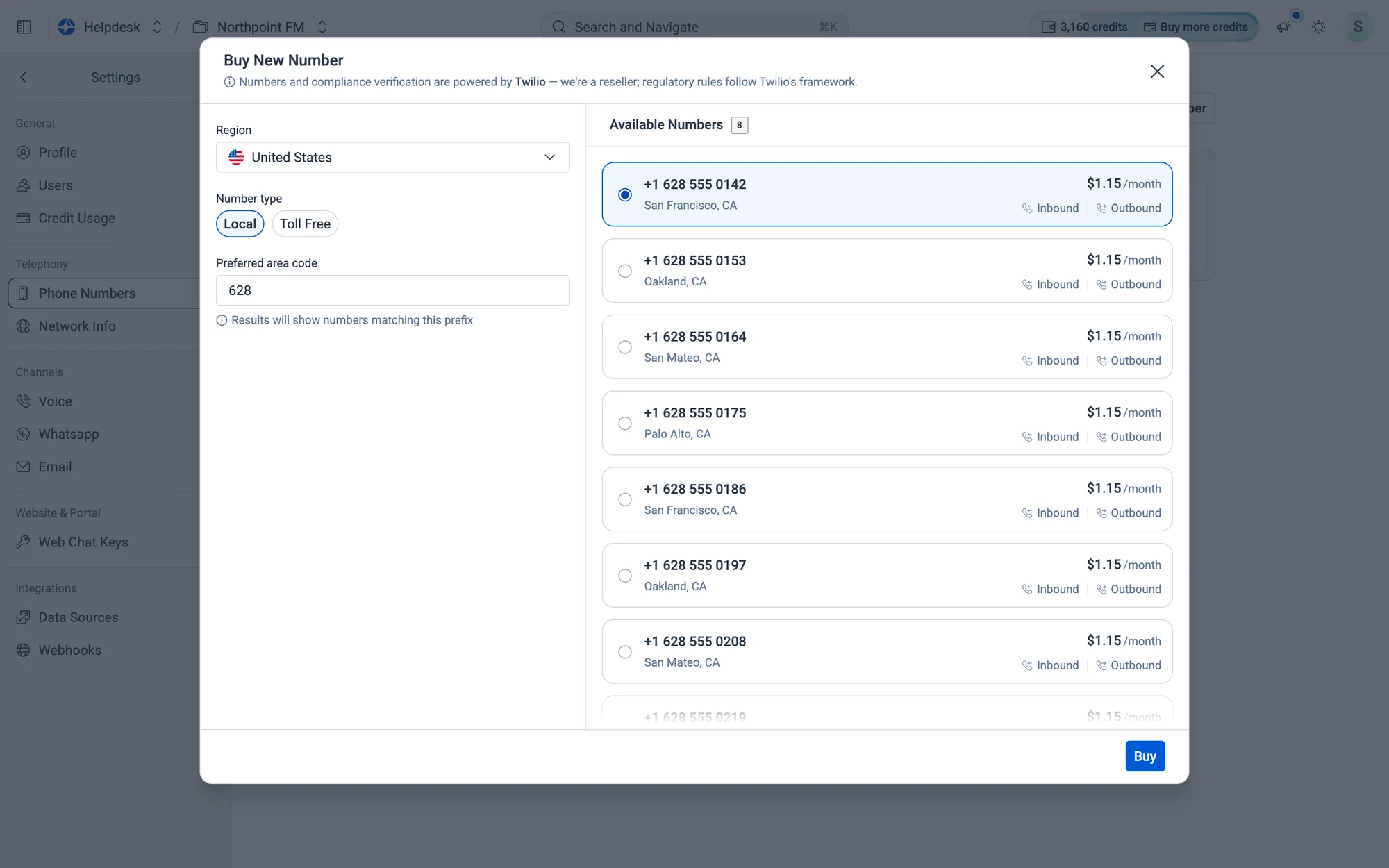Expand the Northpoint FM project switcher
1389x868 pixels.
tap(322, 27)
